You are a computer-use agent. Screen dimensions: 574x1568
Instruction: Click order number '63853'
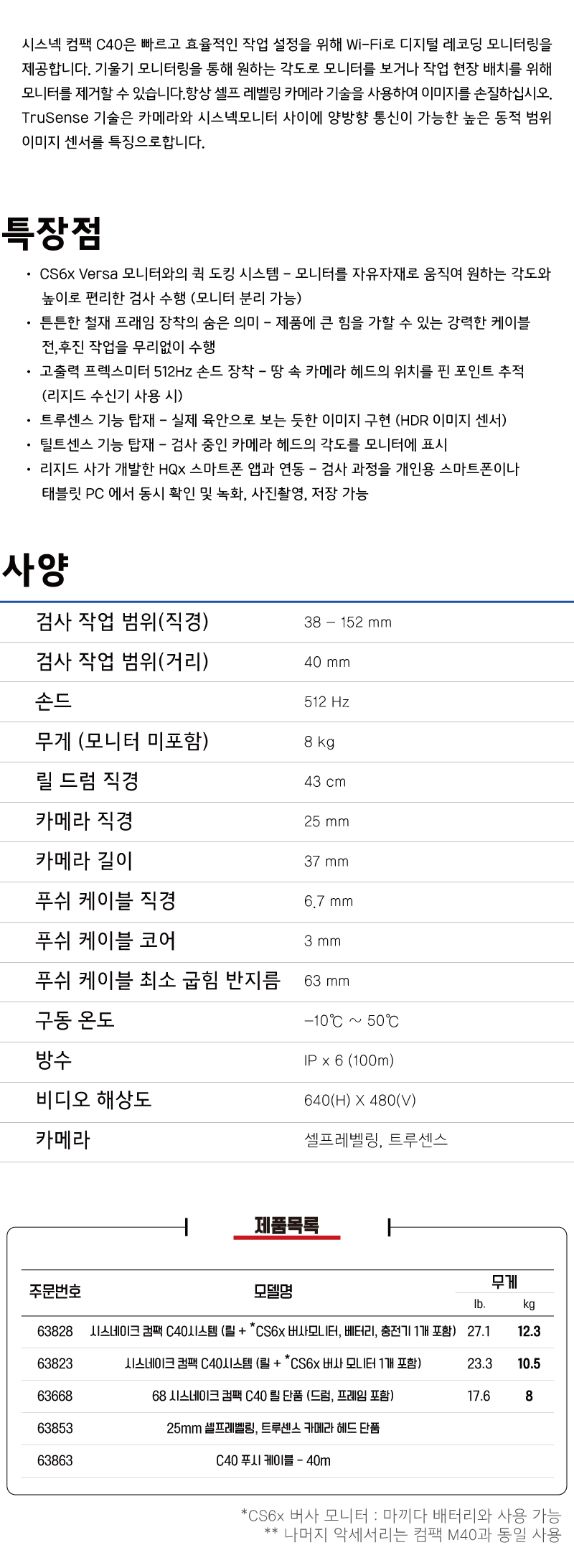pyautogui.click(x=55, y=1428)
